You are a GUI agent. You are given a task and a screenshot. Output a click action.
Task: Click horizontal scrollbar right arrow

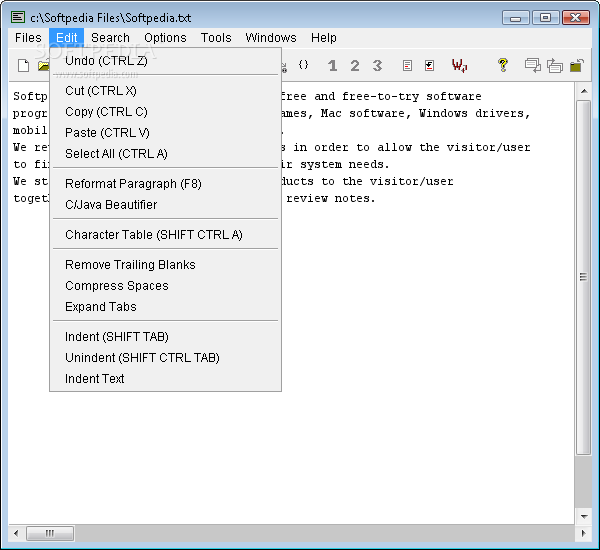[x=584, y=533]
